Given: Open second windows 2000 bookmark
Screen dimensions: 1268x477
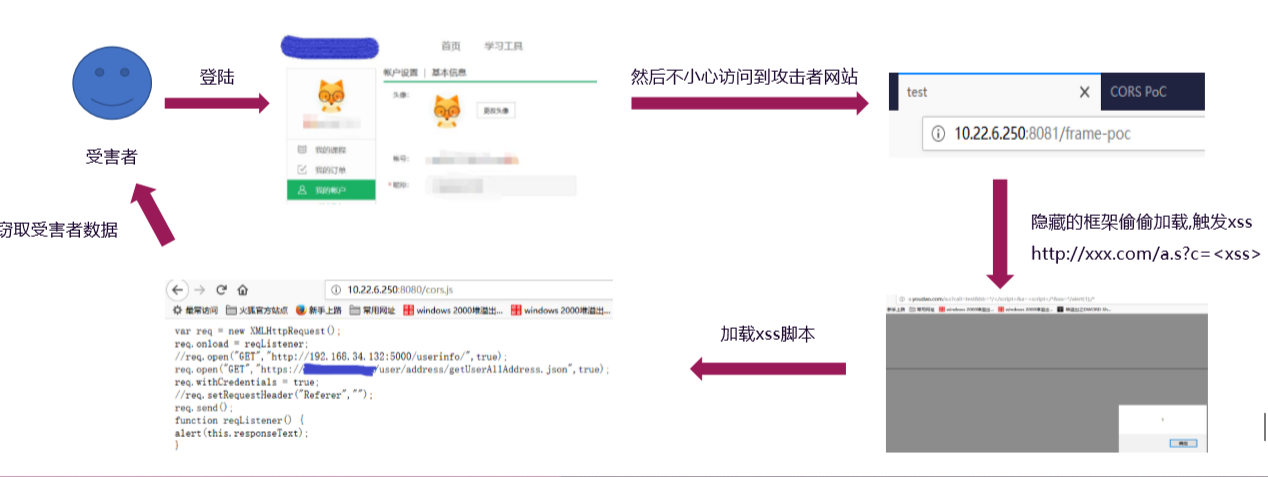Looking at the screenshot, I should click(x=560, y=311).
